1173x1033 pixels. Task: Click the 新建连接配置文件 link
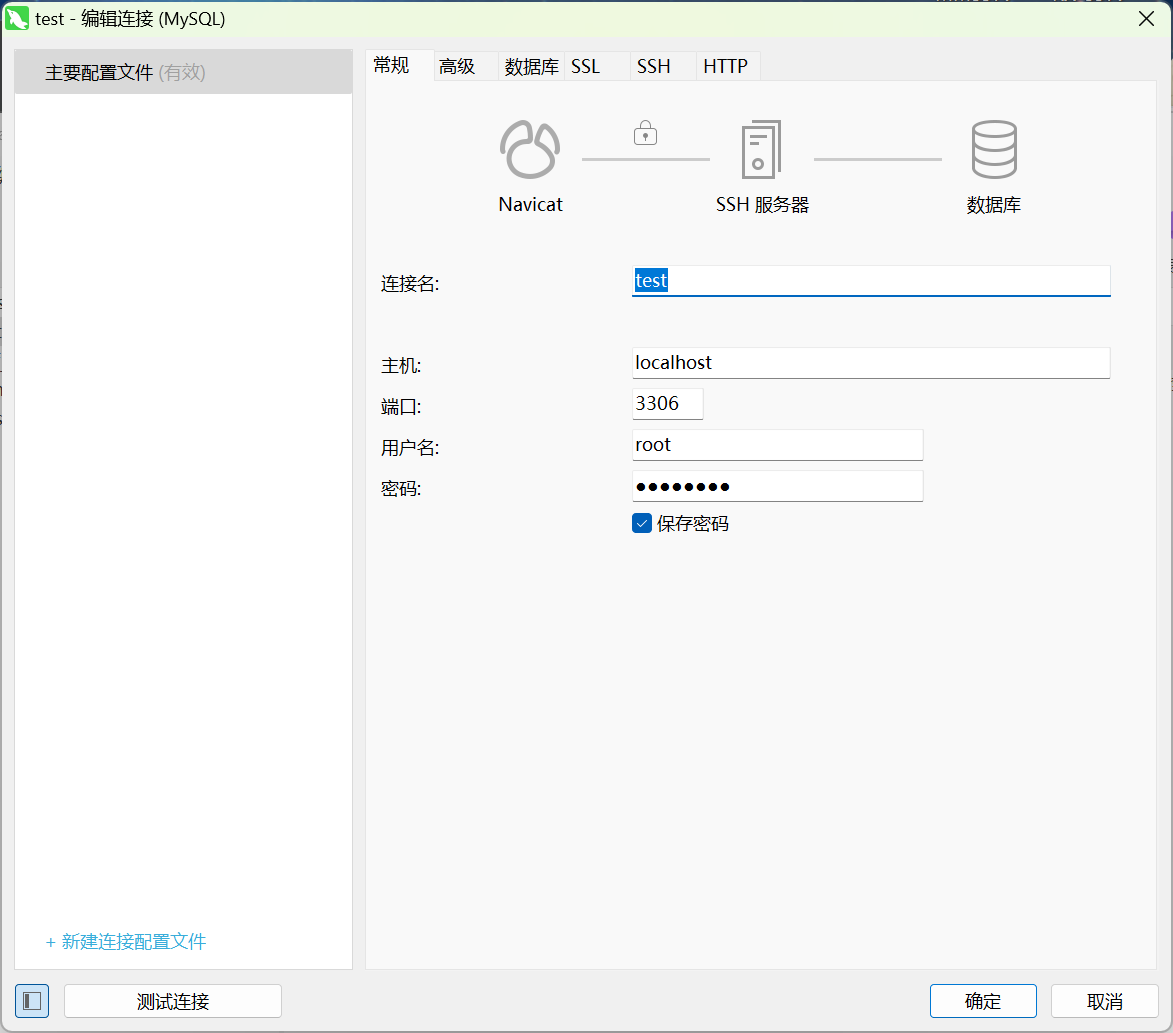coord(126,941)
